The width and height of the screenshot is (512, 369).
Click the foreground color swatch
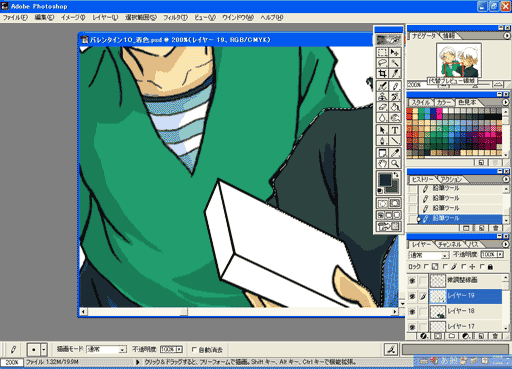pyautogui.click(x=385, y=180)
